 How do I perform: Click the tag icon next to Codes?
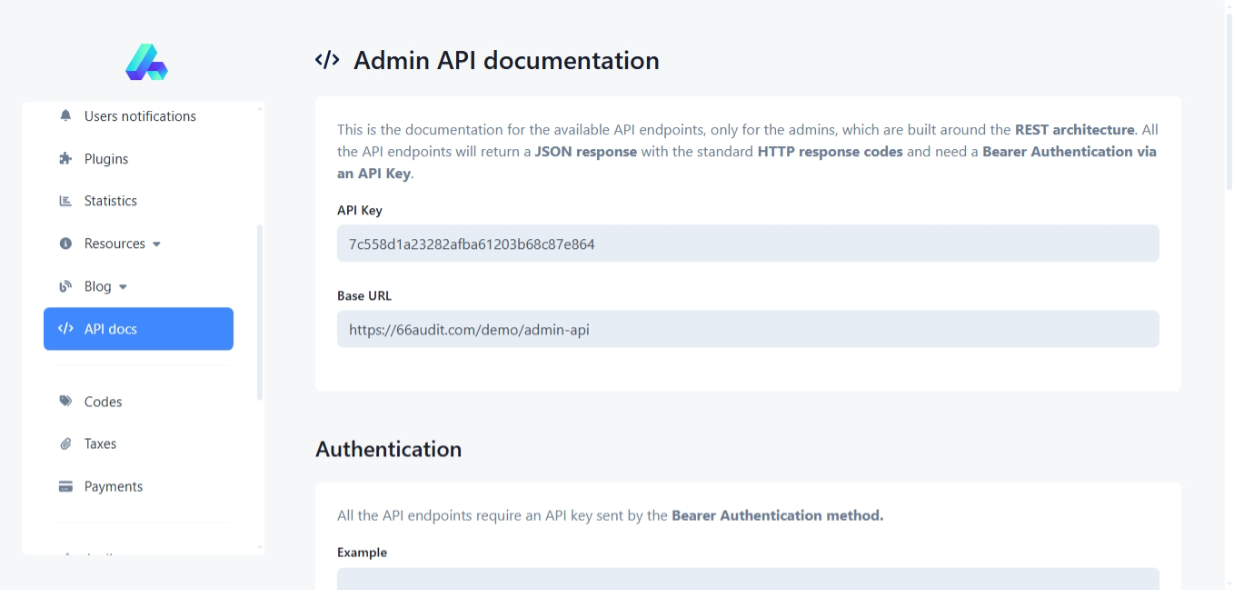point(66,402)
